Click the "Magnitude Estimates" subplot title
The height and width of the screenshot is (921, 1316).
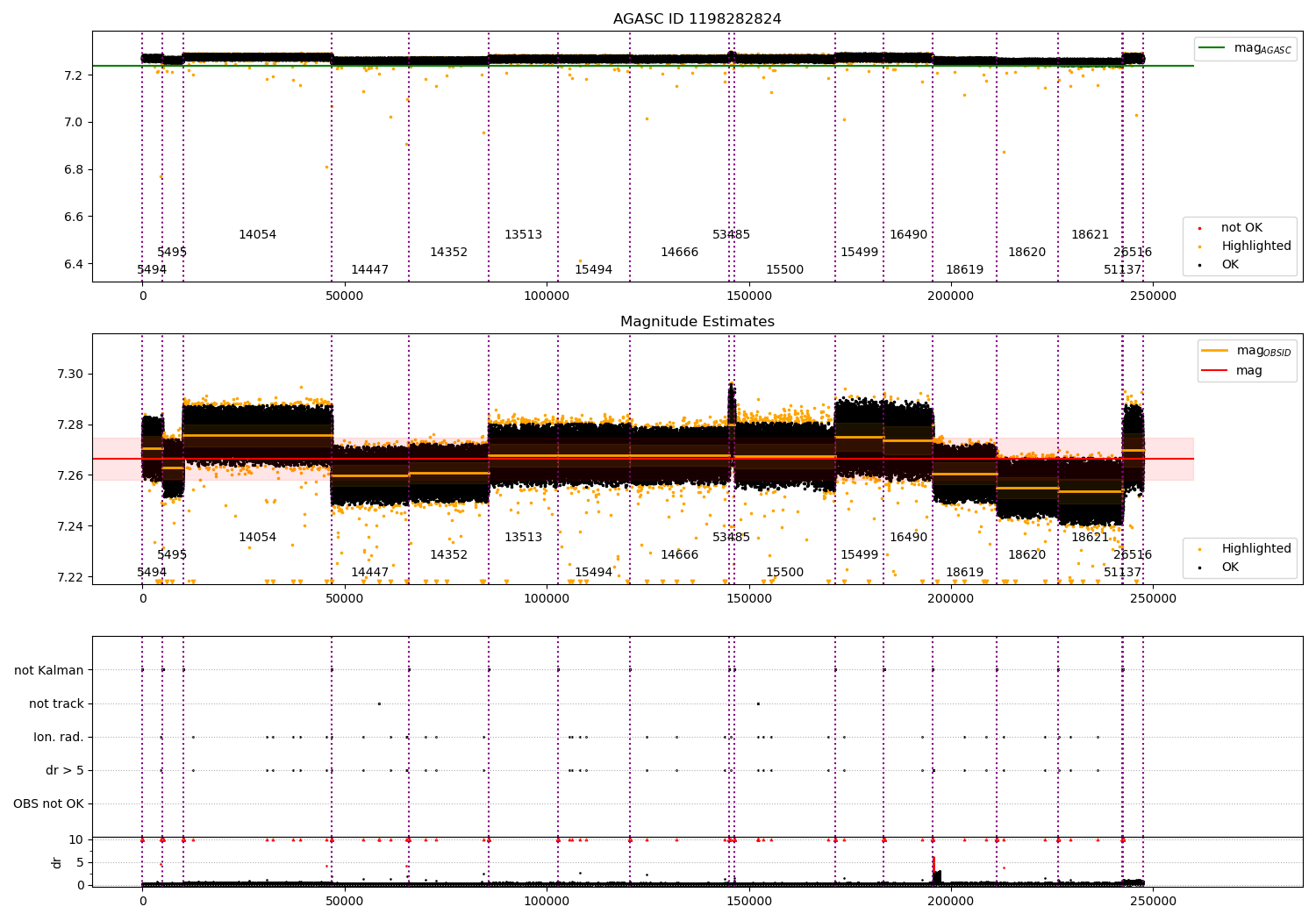697,322
